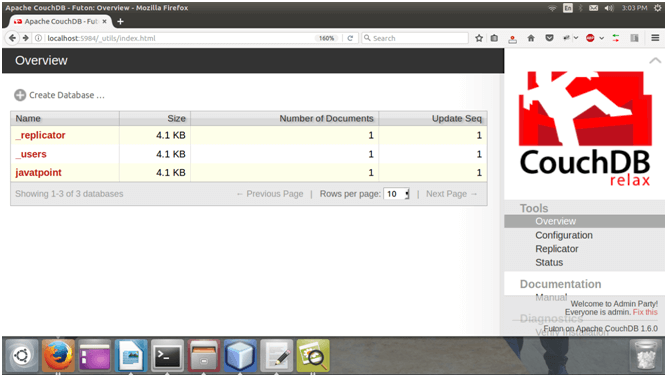Open Ubuntu dash search launcher icon
This screenshot has width=667, height=377.
(21, 355)
